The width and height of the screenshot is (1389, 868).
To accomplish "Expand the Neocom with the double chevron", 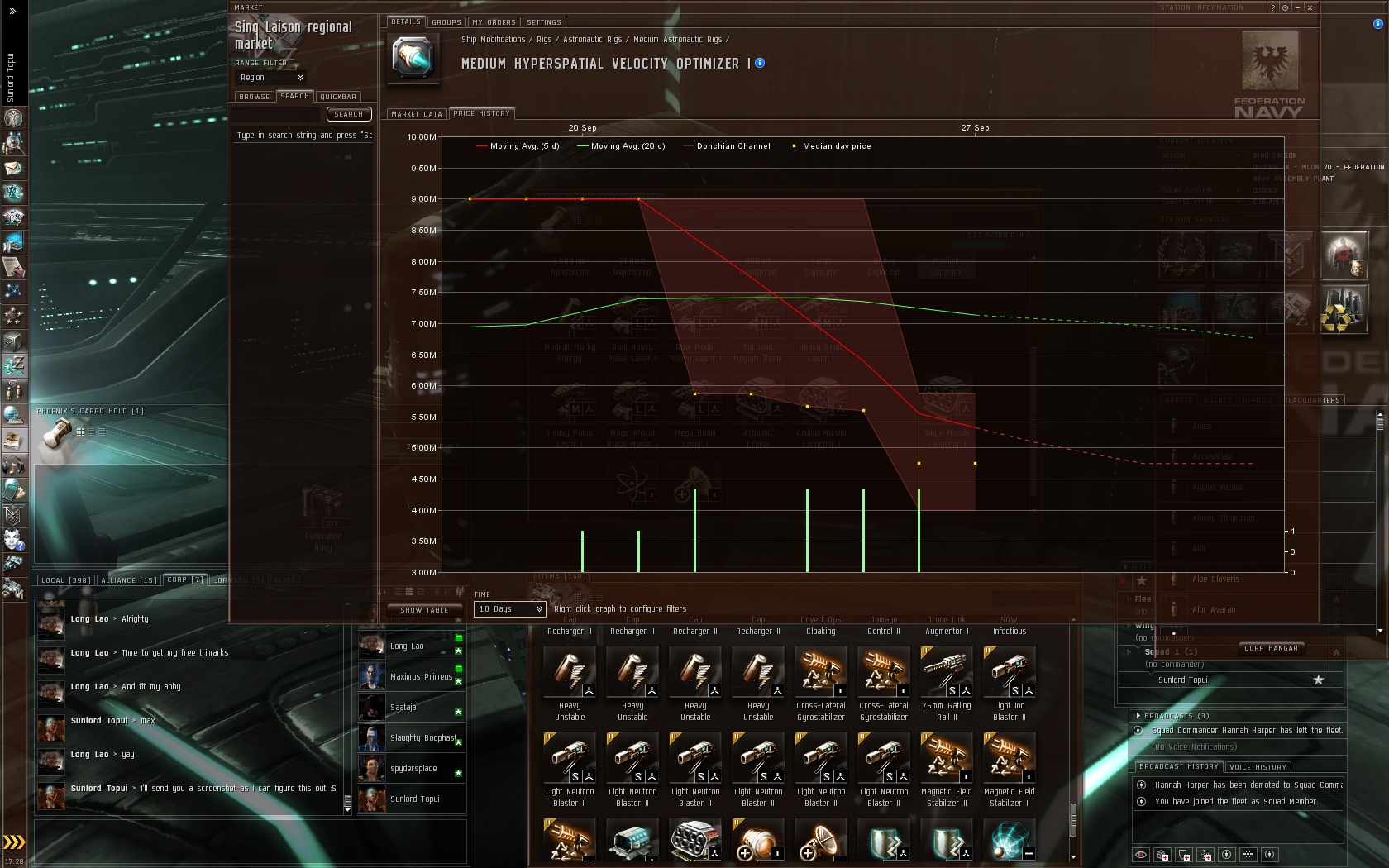I will [13, 11].
